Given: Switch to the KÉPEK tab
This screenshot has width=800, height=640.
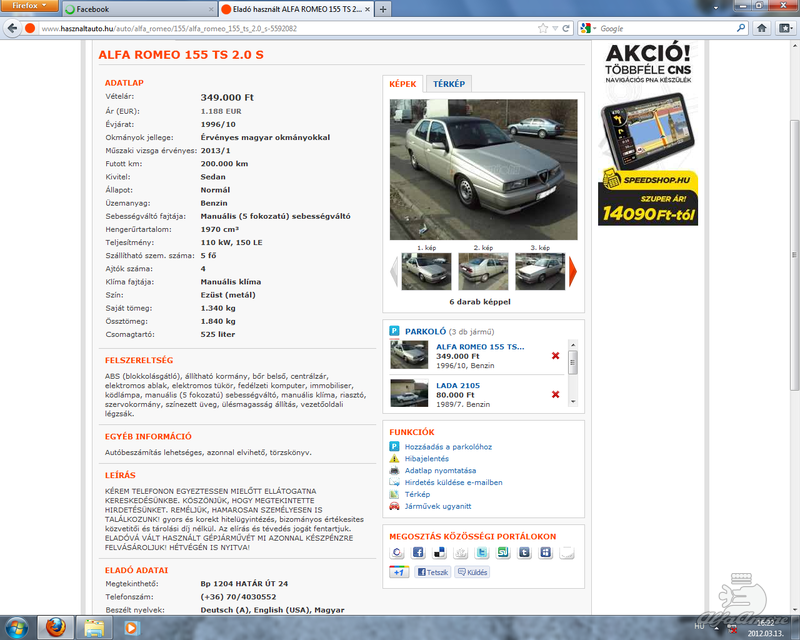Looking at the screenshot, I should click(x=403, y=84).
